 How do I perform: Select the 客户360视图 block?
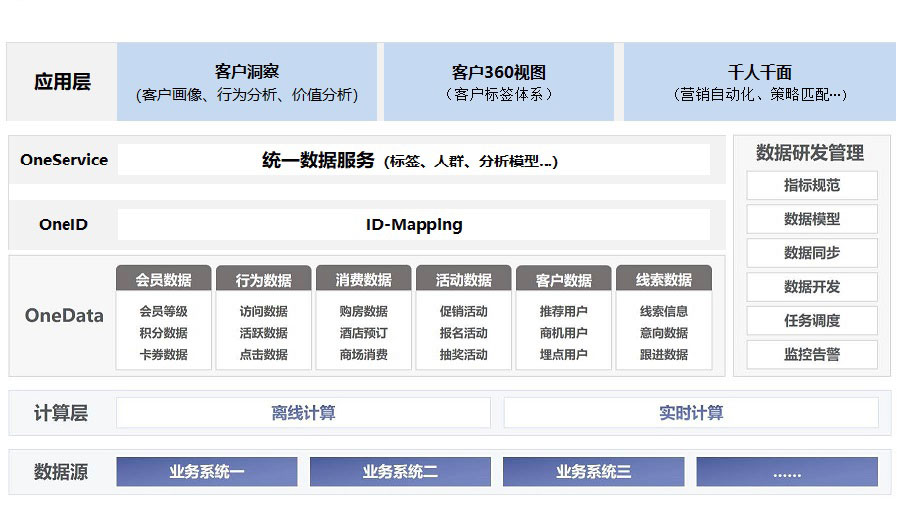pyautogui.click(x=498, y=82)
